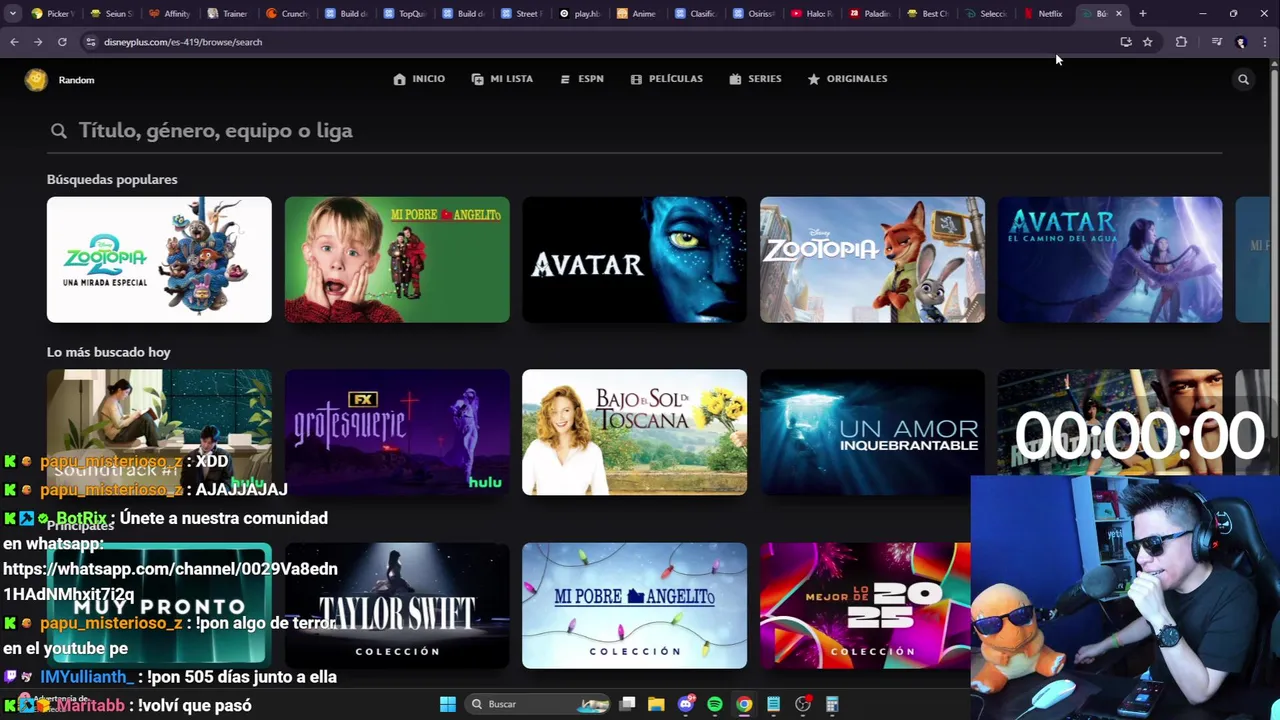Go to INICIO in the navigation
1280x720 pixels.
[x=419, y=79]
